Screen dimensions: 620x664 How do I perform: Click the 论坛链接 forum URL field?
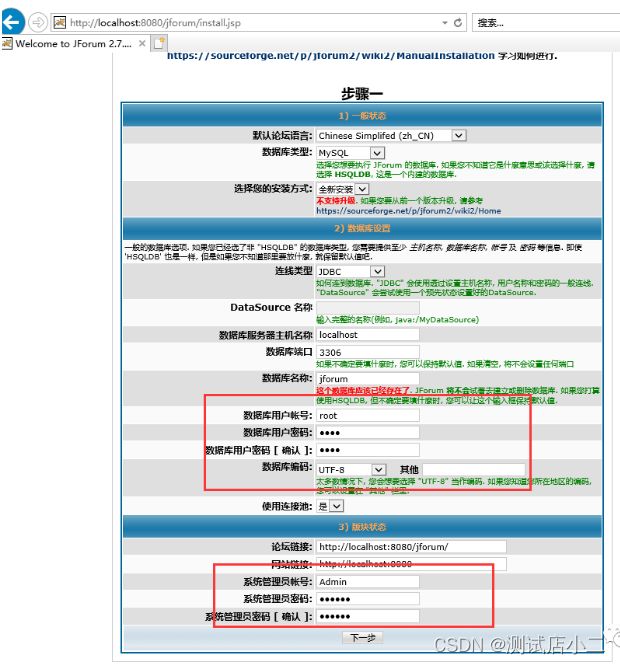pyautogui.click(x=411, y=547)
